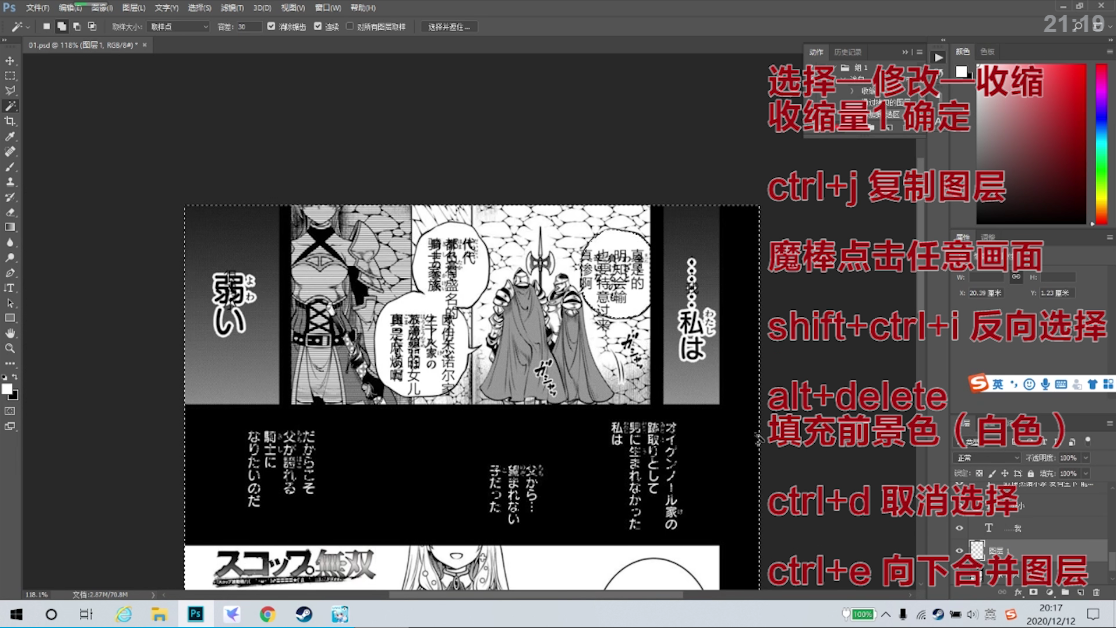
Task: Open the 填充 fill slider dropdown
Action: pos(1085,473)
